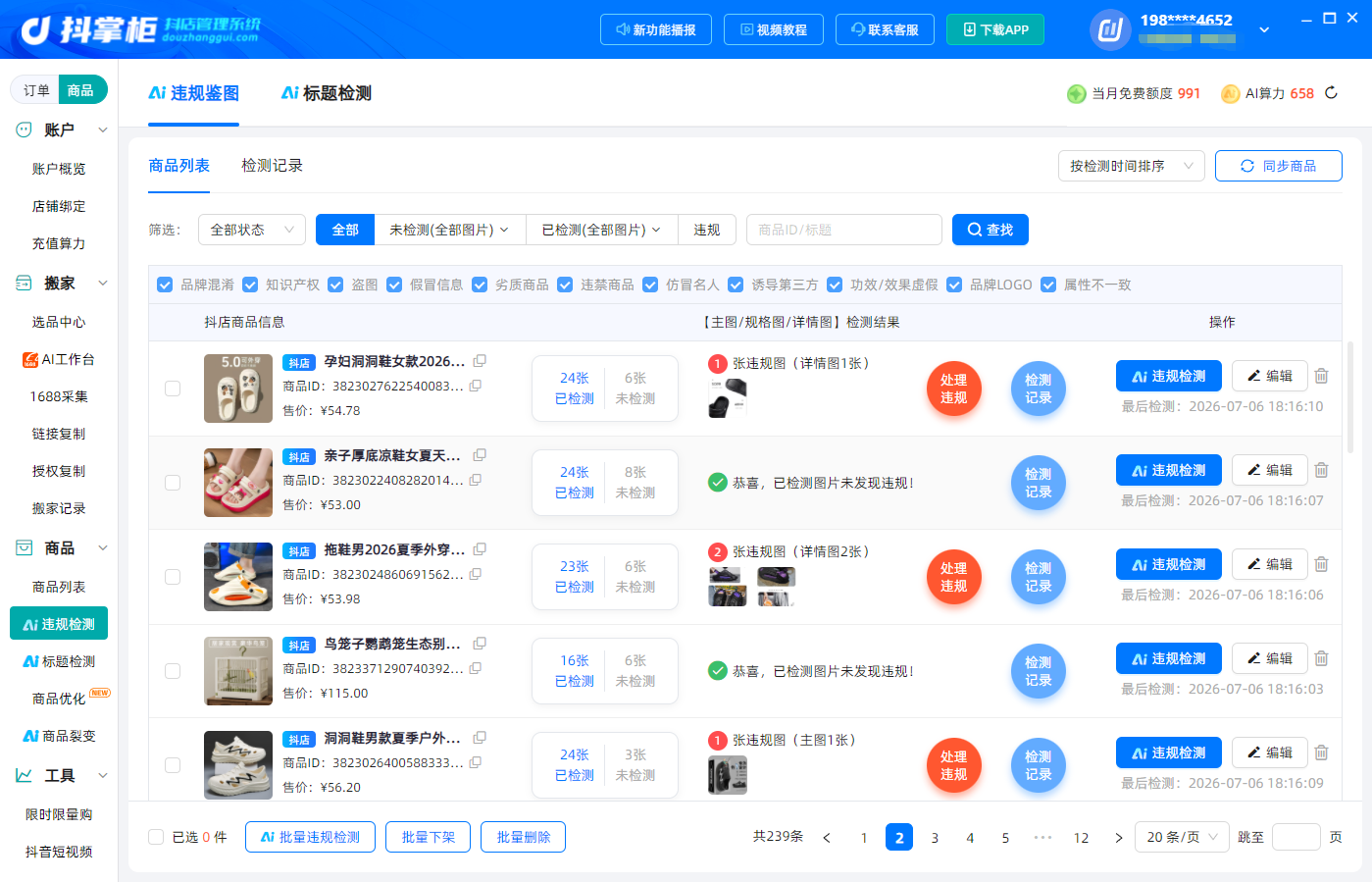
Task: Open 检测记录 circle for 亲子厚底凉鞋 row
Action: pyautogui.click(x=1039, y=483)
